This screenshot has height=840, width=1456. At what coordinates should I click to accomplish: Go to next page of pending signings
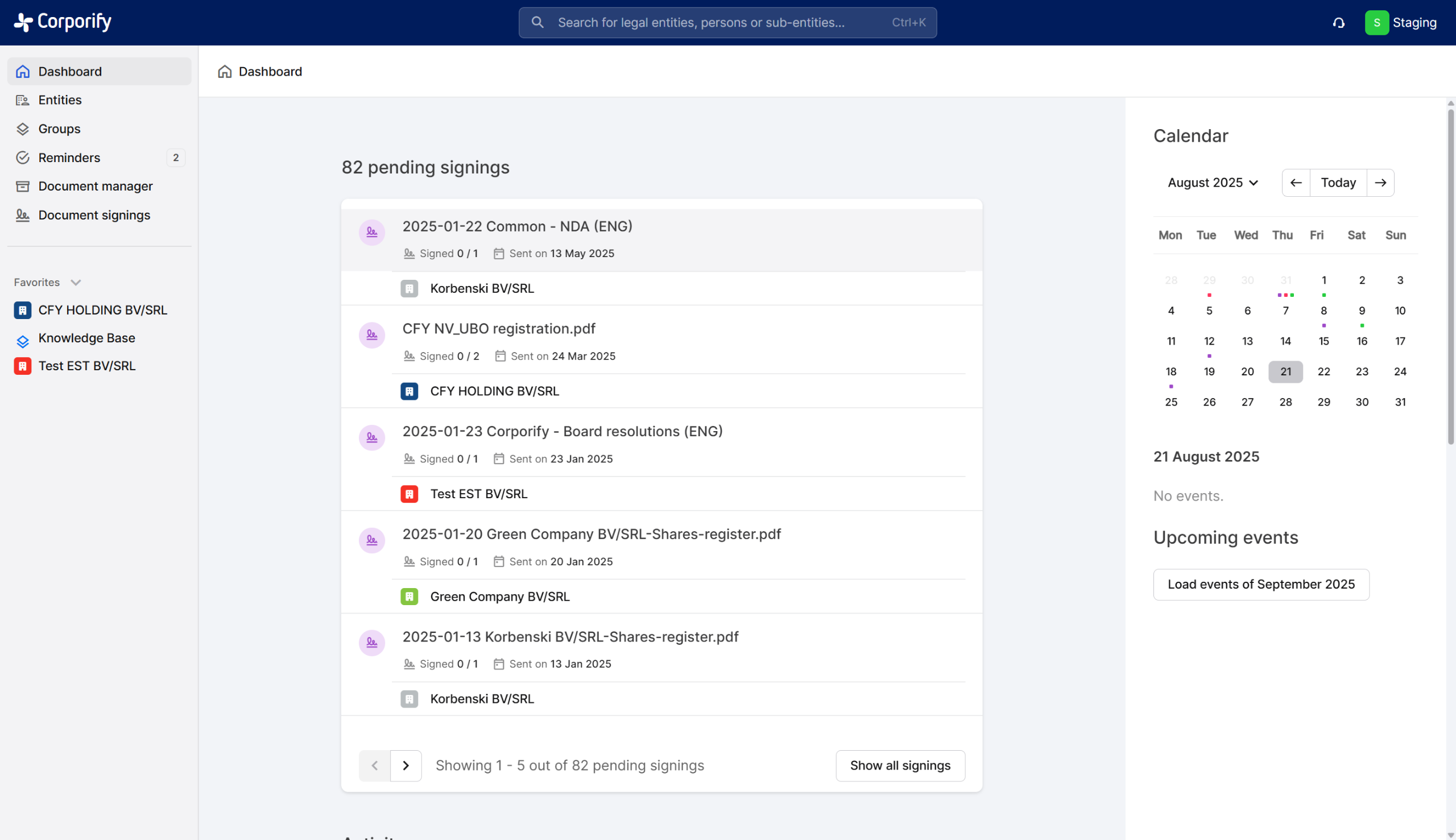pos(406,765)
